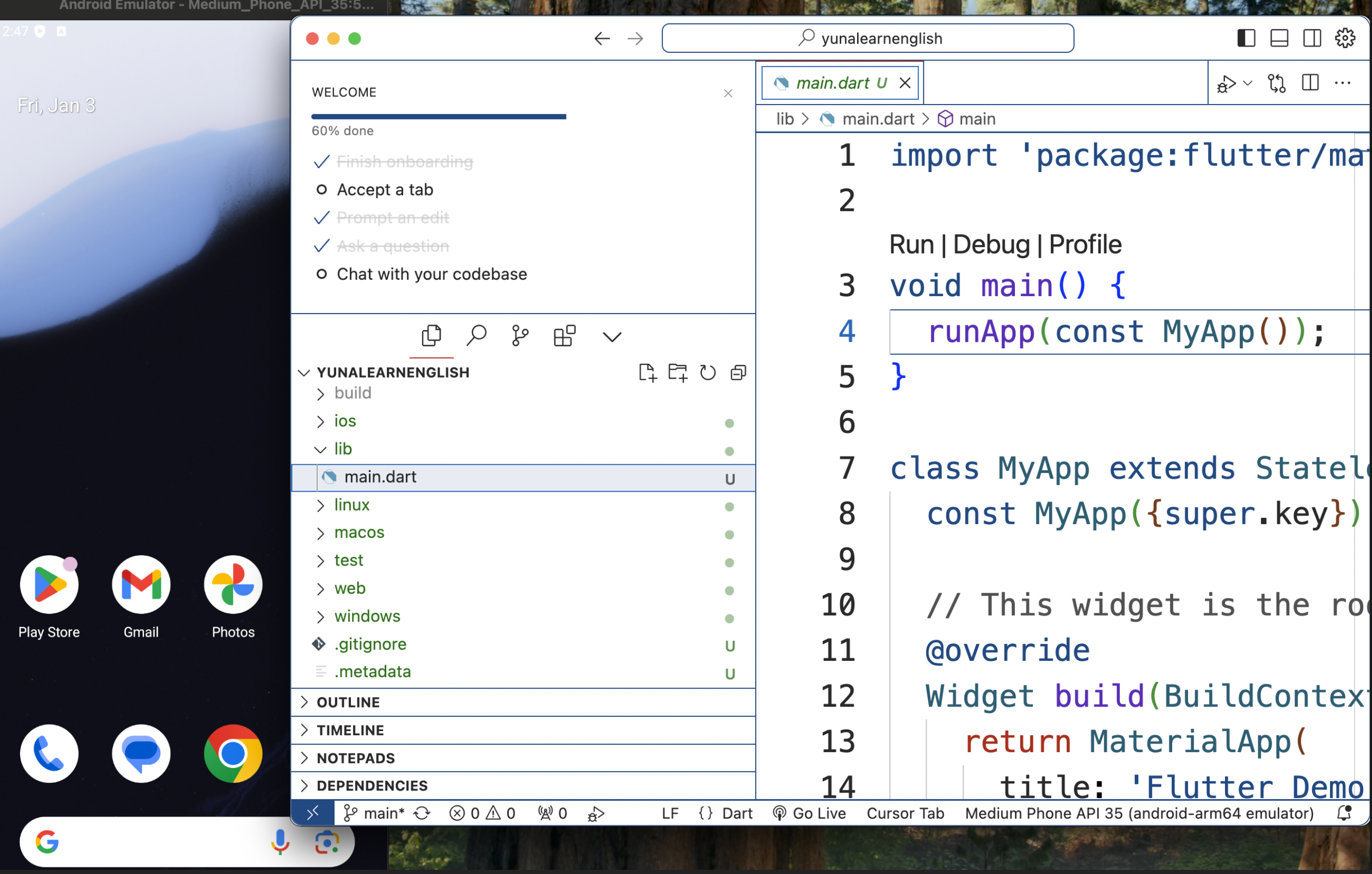1372x874 pixels.
Task: Open the Search view icon
Action: click(x=476, y=336)
